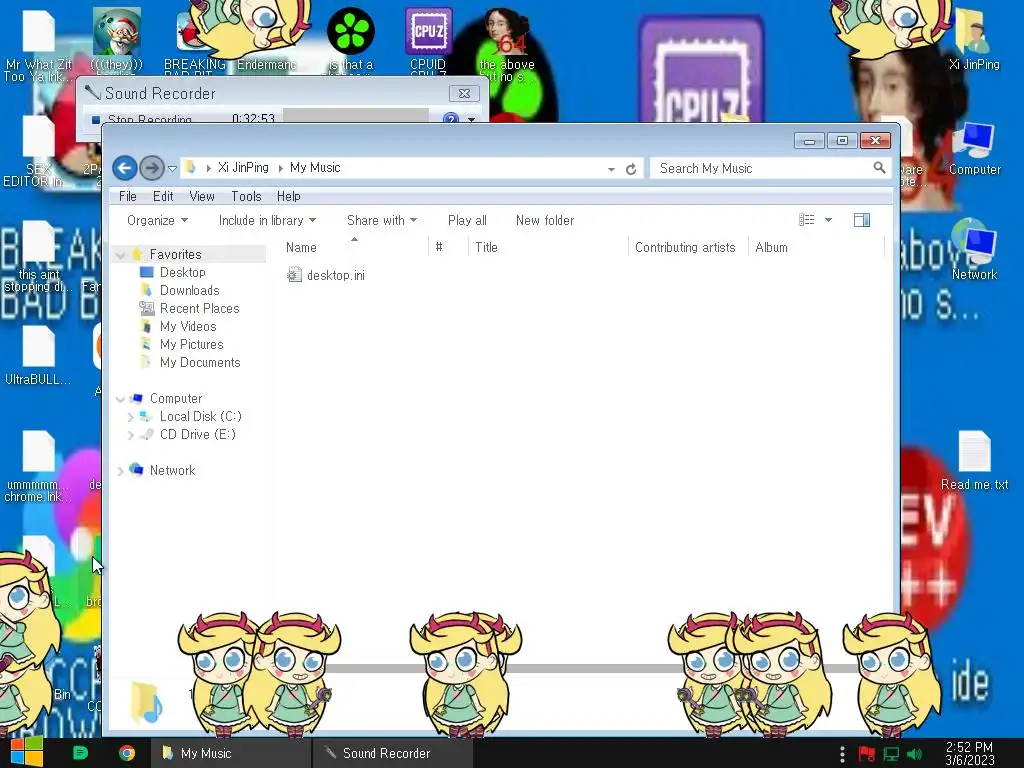Select the Read me.txt desktop file
Screen dimensions: 1024x768
click(974, 461)
